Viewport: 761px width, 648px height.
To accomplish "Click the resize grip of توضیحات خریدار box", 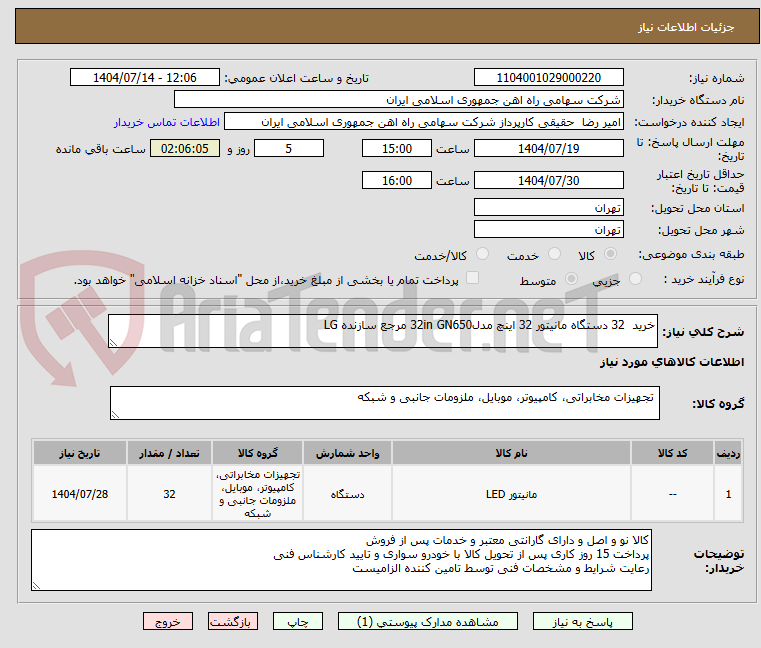I will [x=36, y=586].
